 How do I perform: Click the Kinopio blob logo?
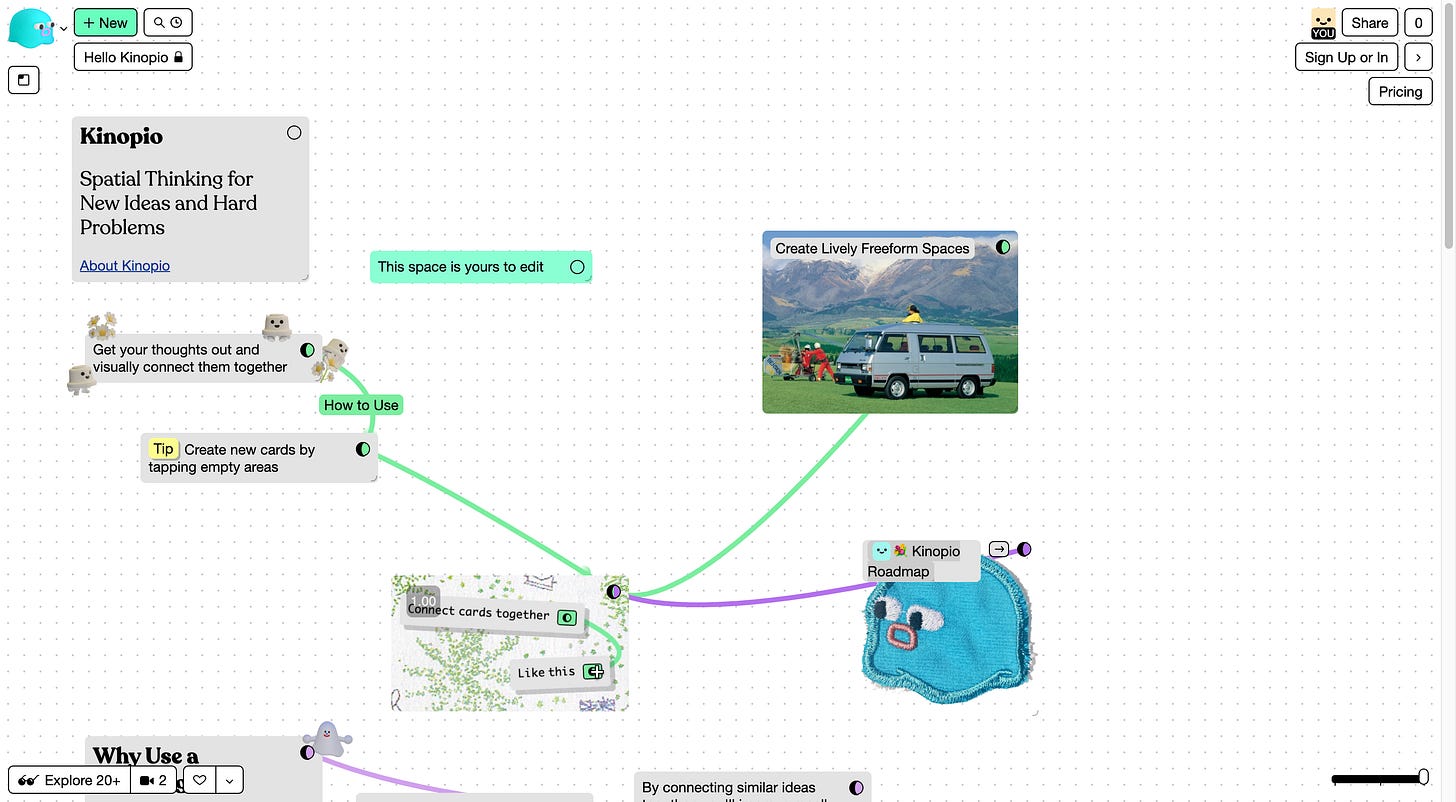[x=32, y=27]
